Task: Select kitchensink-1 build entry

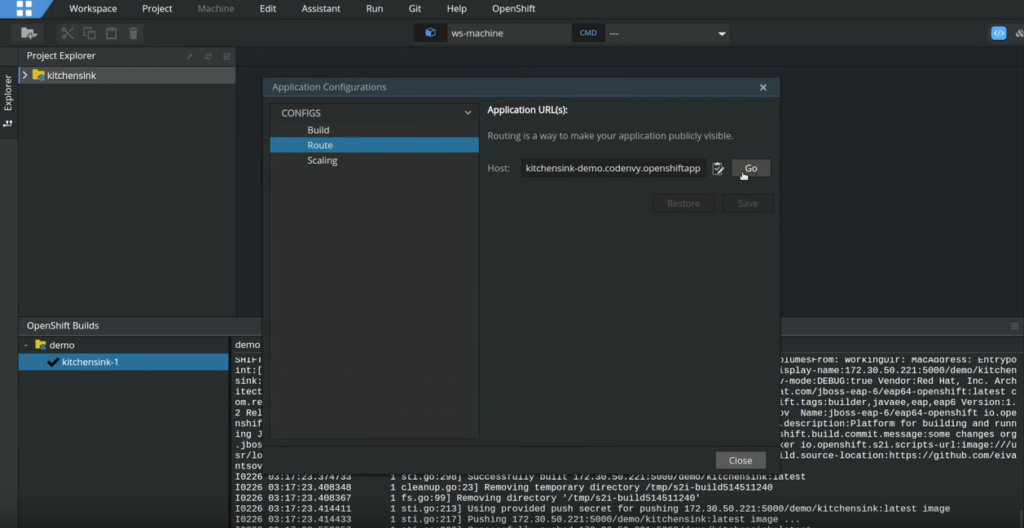Action: click(x=90, y=362)
